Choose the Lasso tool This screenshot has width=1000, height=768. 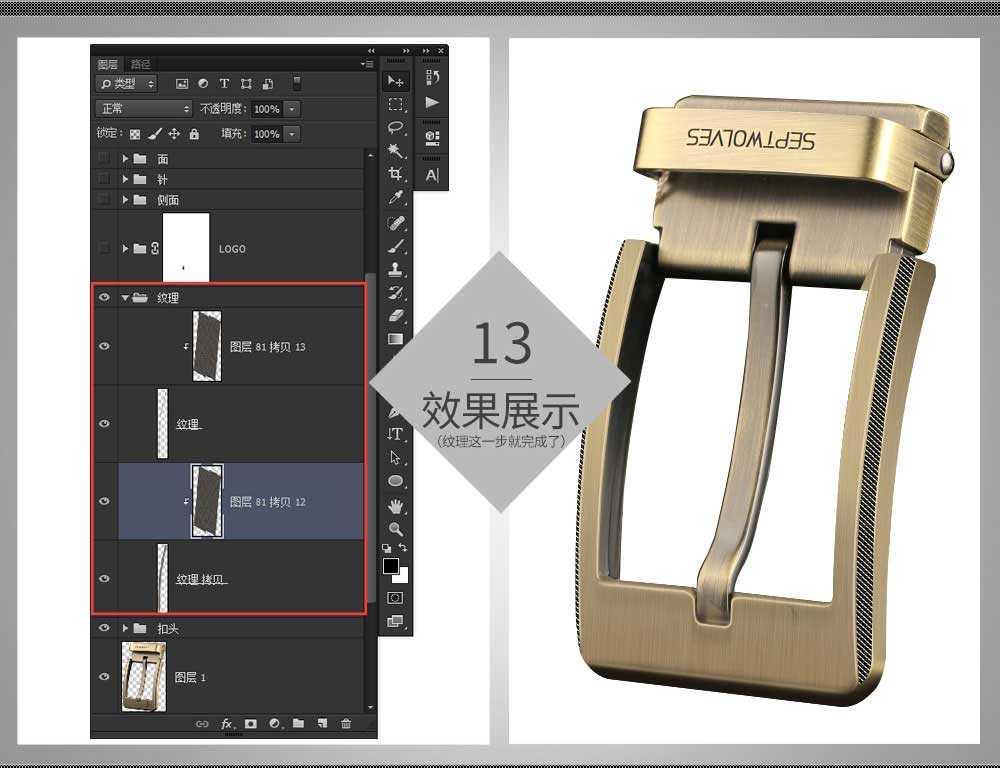[x=395, y=127]
